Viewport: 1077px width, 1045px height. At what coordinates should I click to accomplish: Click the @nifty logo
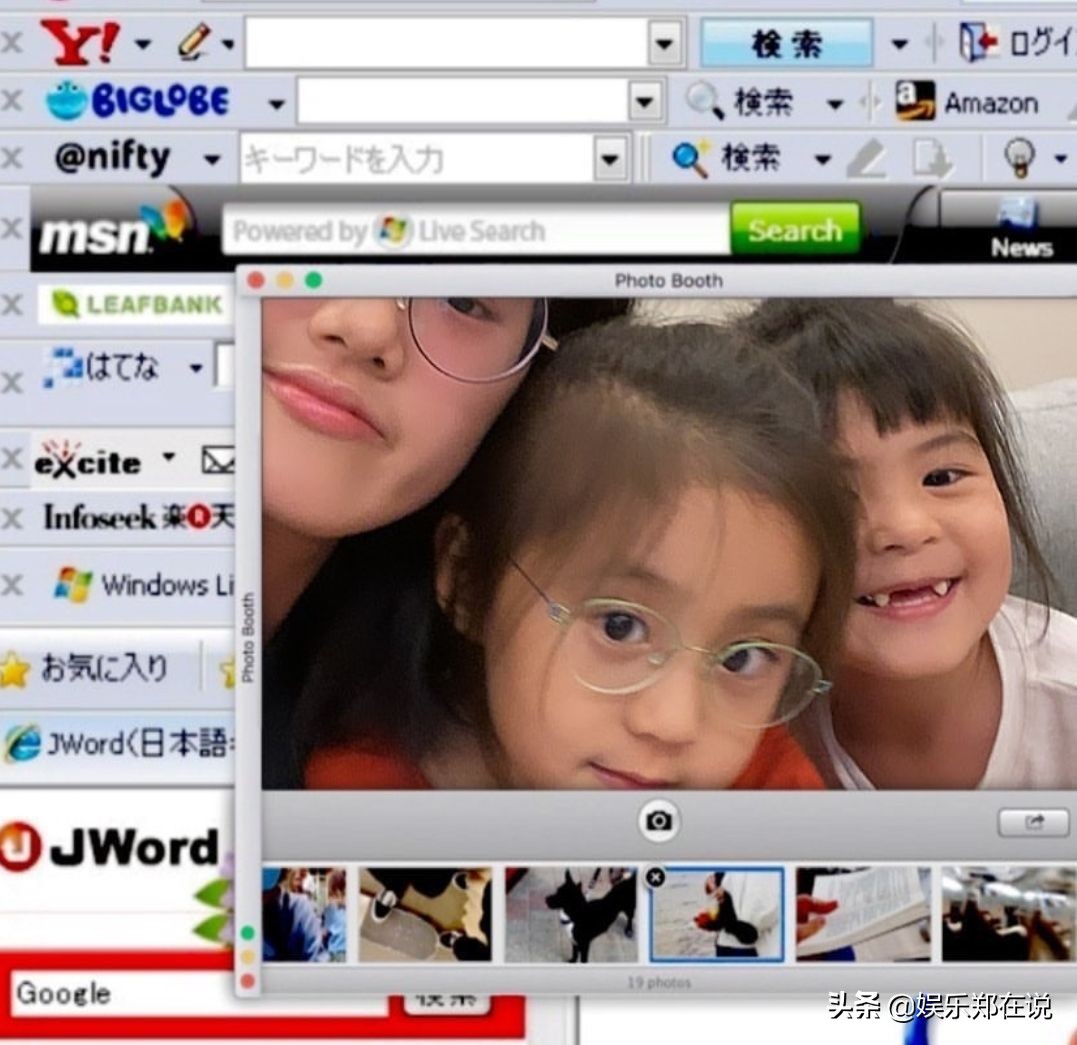[x=112, y=158]
